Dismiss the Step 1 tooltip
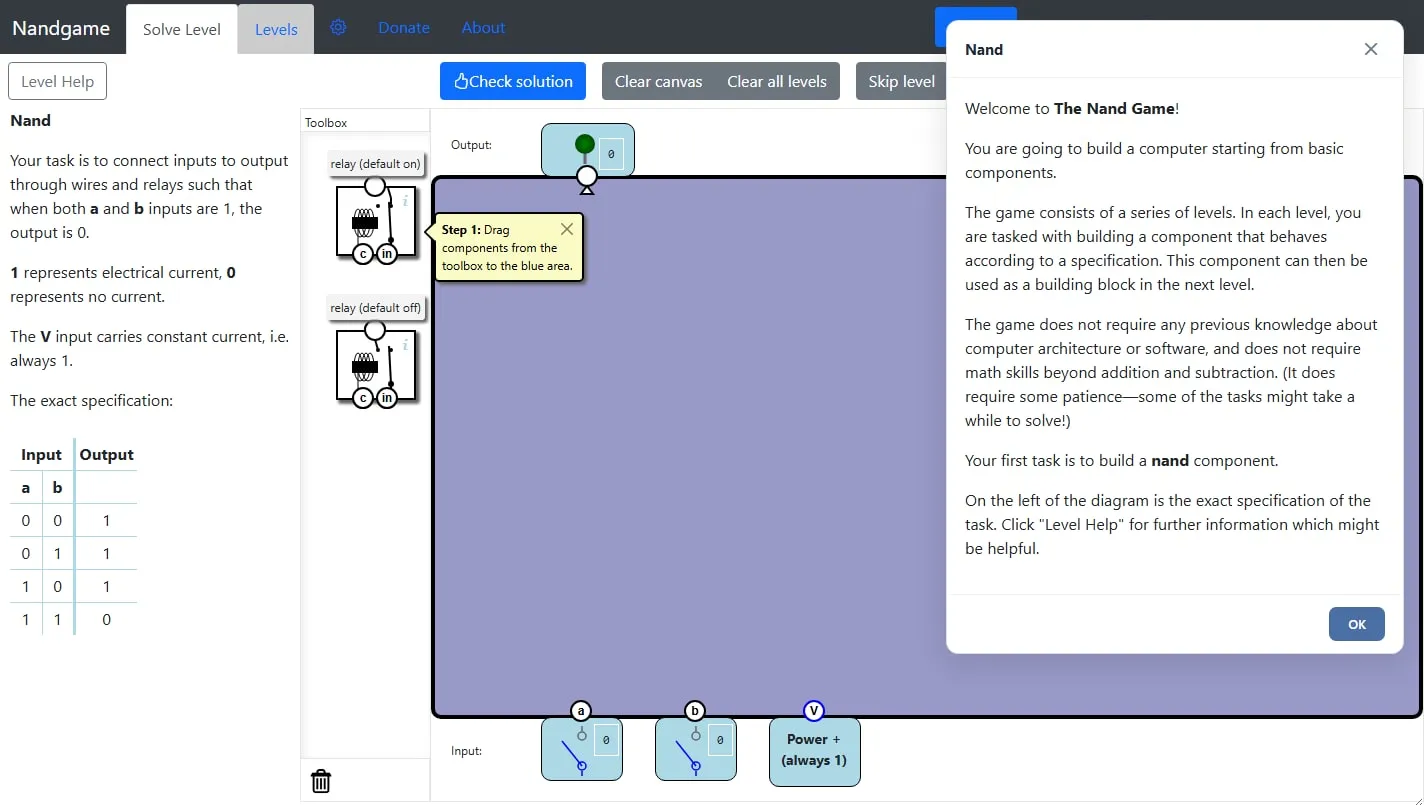This screenshot has width=1424, height=805. (x=567, y=229)
